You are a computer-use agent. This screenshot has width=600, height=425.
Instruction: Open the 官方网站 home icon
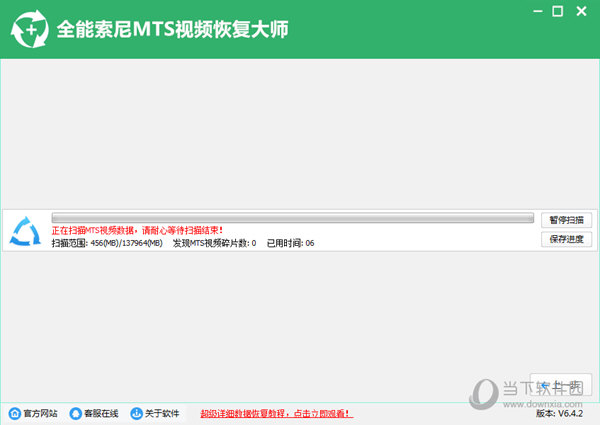(x=15, y=413)
